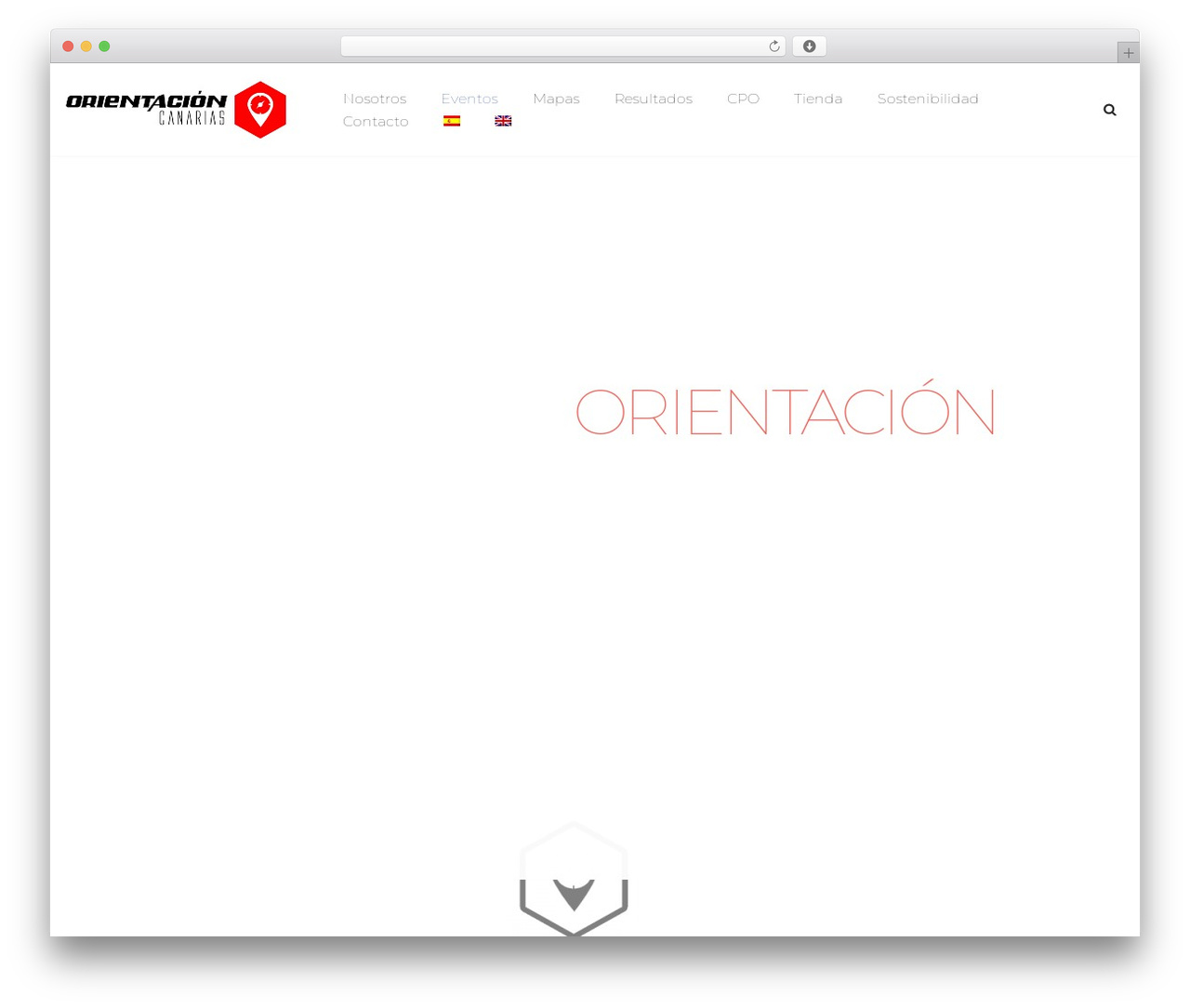Go to the Contacto page
This screenshot has width=1190, height=1008.
[376, 122]
